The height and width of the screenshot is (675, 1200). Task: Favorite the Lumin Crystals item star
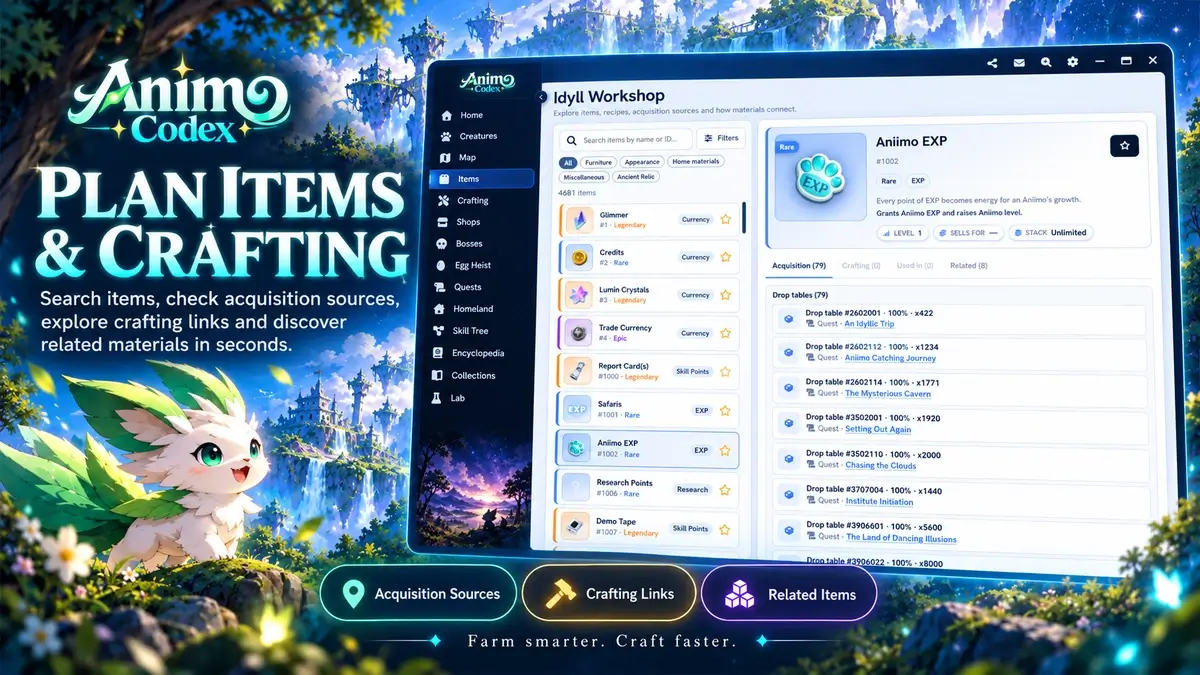tap(726, 295)
